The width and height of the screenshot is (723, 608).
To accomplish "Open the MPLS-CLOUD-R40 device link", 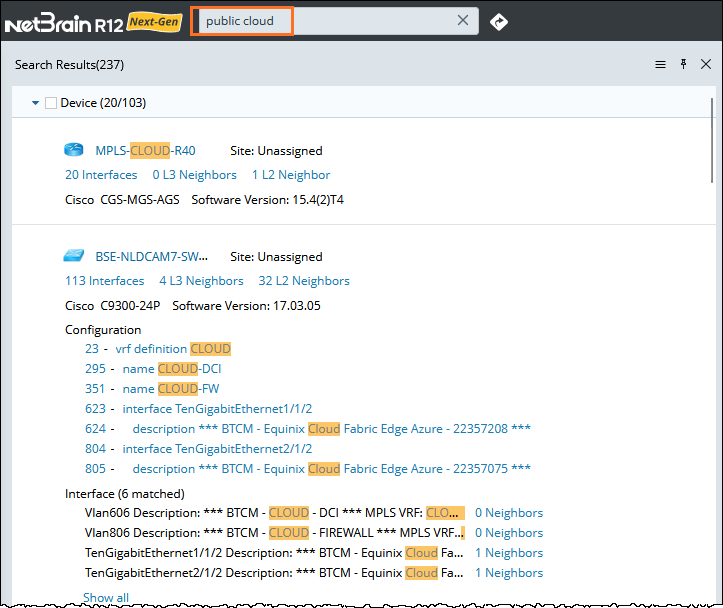I will (145, 151).
